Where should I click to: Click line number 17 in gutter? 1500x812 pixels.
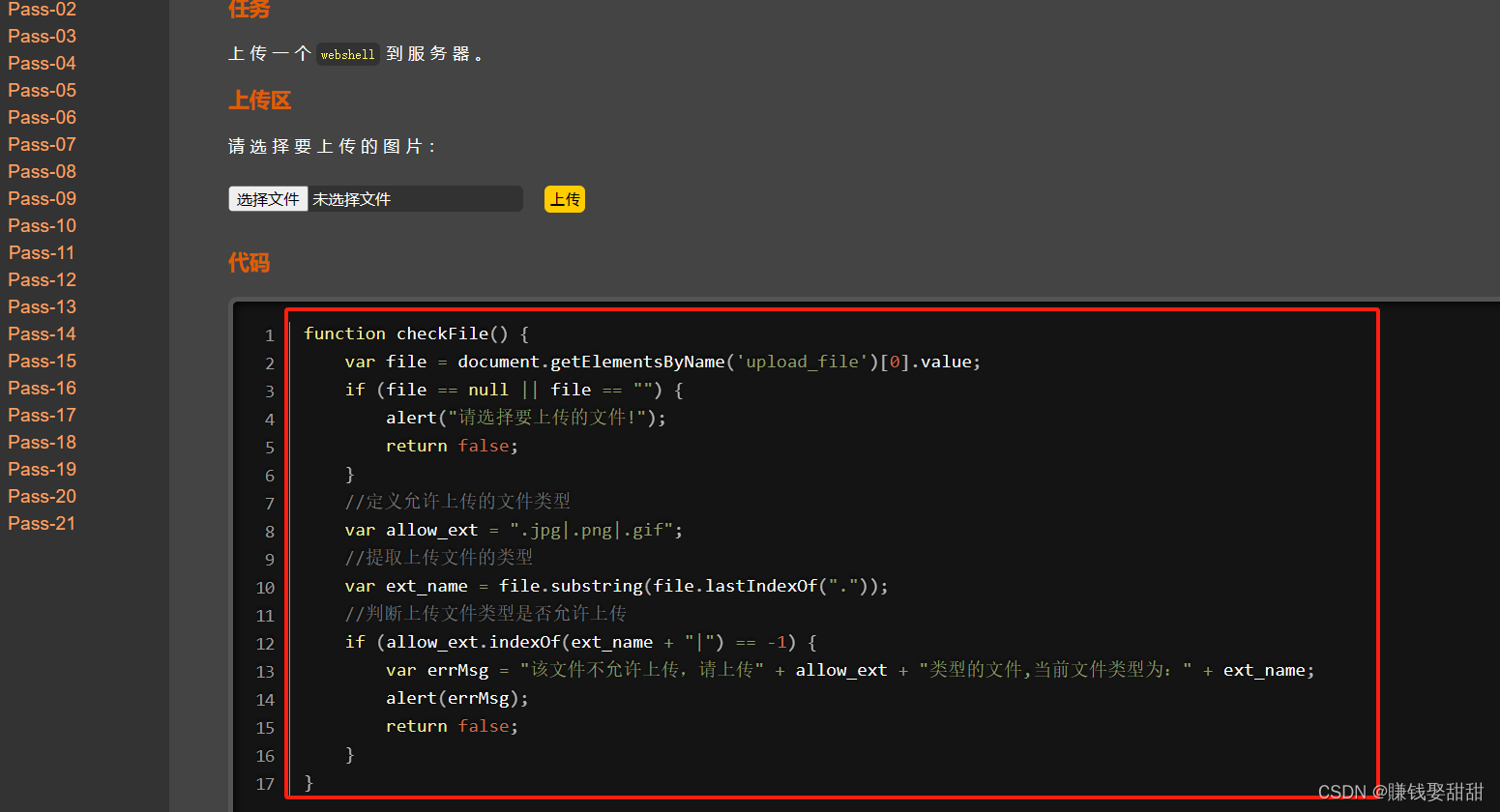[265, 784]
